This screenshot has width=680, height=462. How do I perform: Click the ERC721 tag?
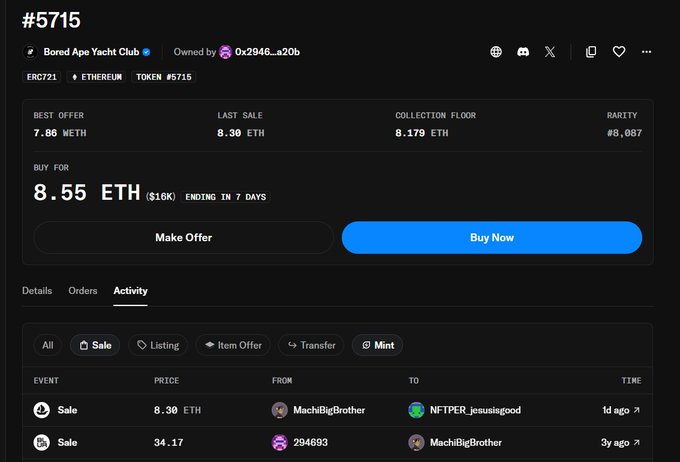click(x=42, y=77)
